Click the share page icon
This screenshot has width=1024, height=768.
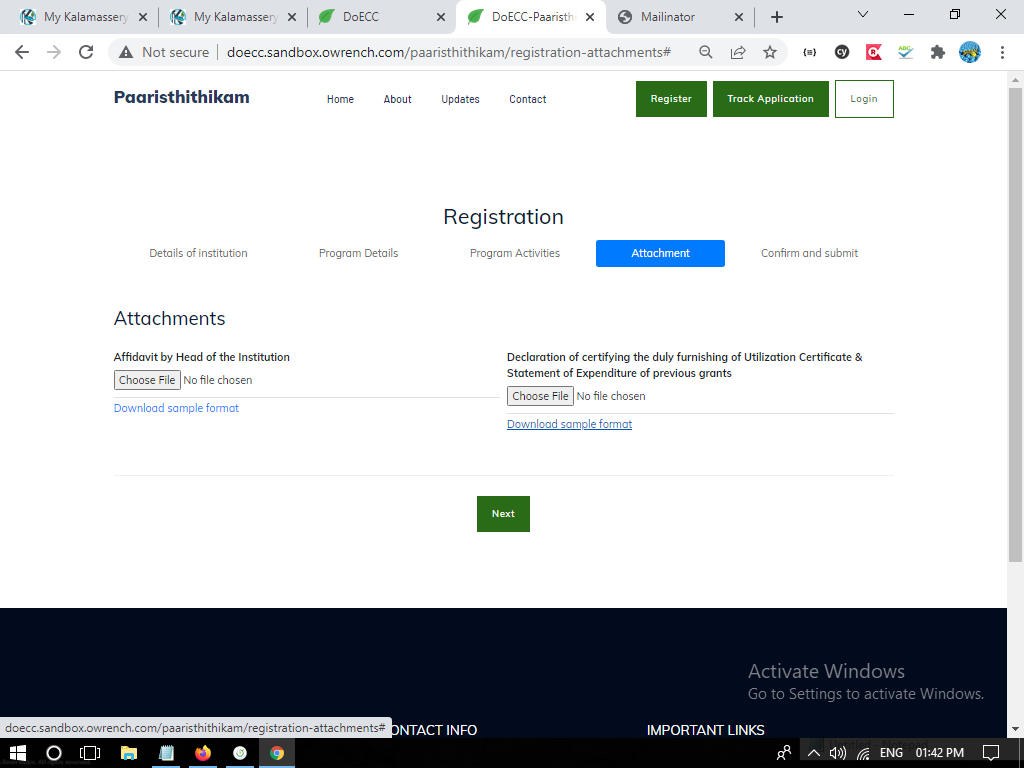(x=738, y=52)
